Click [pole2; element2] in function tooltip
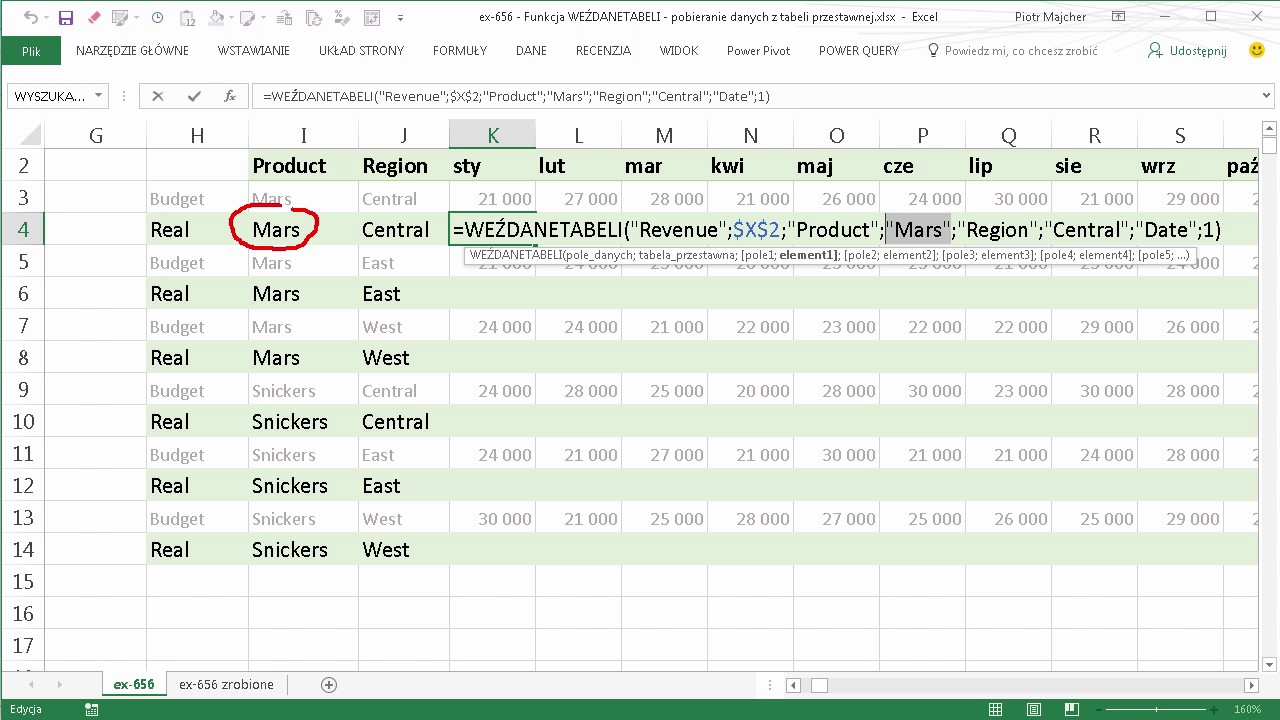The width and height of the screenshot is (1280, 720). click(x=891, y=255)
